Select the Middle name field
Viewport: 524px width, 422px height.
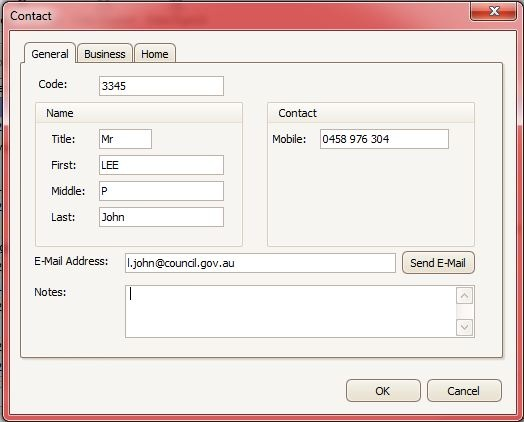pyautogui.click(x=161, y=191)
